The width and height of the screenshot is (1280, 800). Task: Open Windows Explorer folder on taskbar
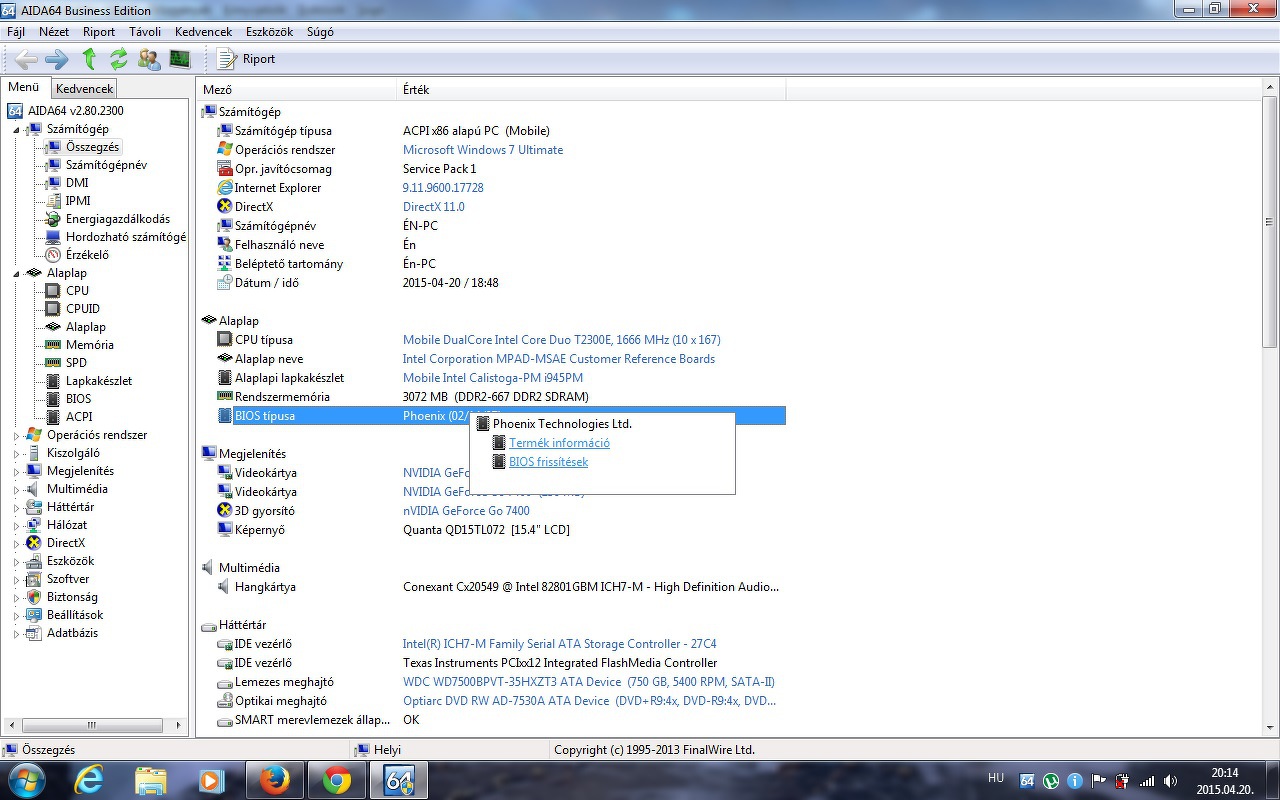(151, 780)
